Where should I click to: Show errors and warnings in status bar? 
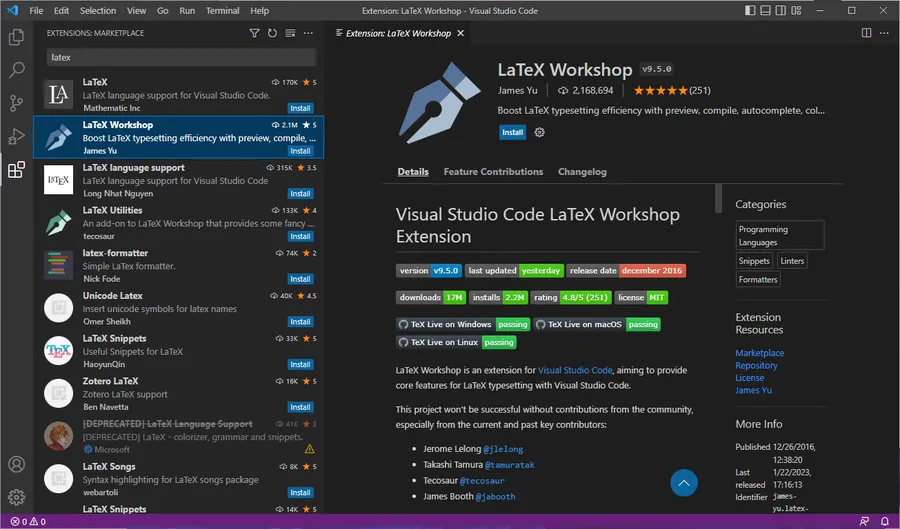point(28,522)
